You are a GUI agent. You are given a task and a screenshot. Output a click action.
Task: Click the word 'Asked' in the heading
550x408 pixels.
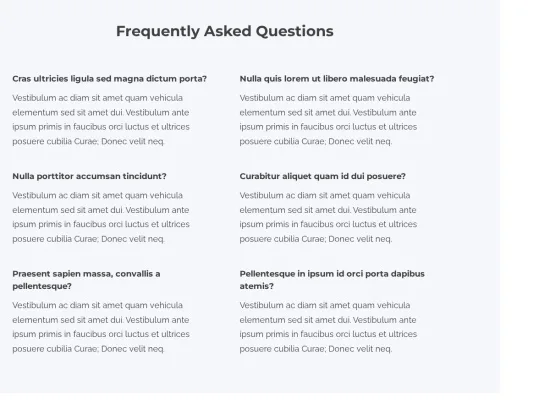[x=228, y=31]
